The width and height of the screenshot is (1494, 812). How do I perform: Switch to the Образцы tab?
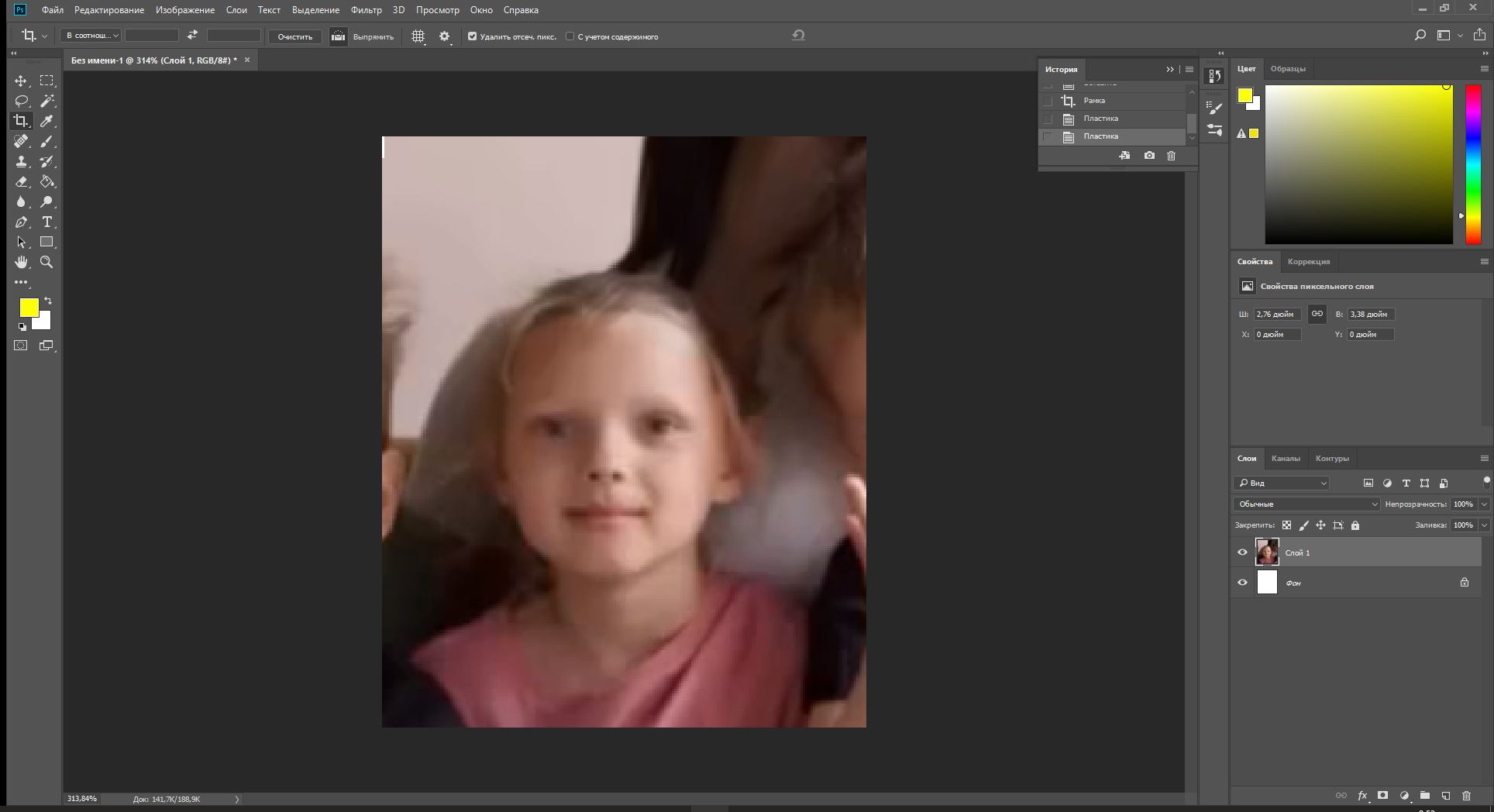point(1288,69)
